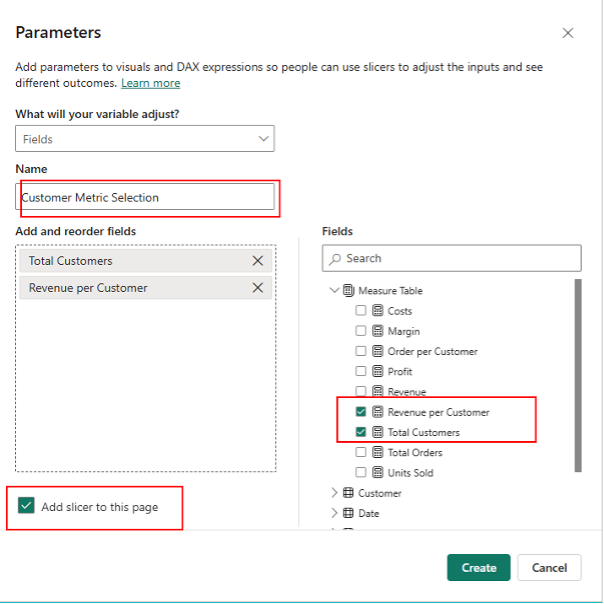The height and width of the screenshot is (604, 604).
Task: Click the Total Customers measure icon
Action: click(x=378, y=432)
